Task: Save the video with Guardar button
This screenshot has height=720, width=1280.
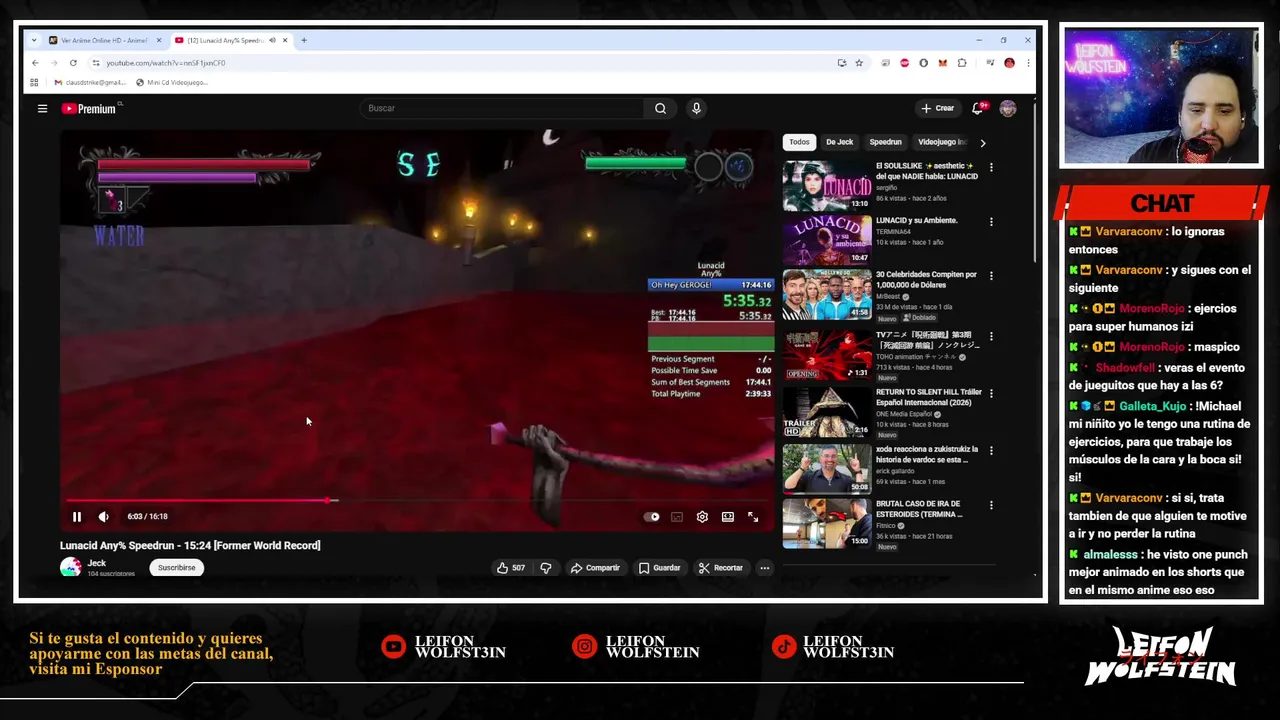Action: [x=659, y=568]
